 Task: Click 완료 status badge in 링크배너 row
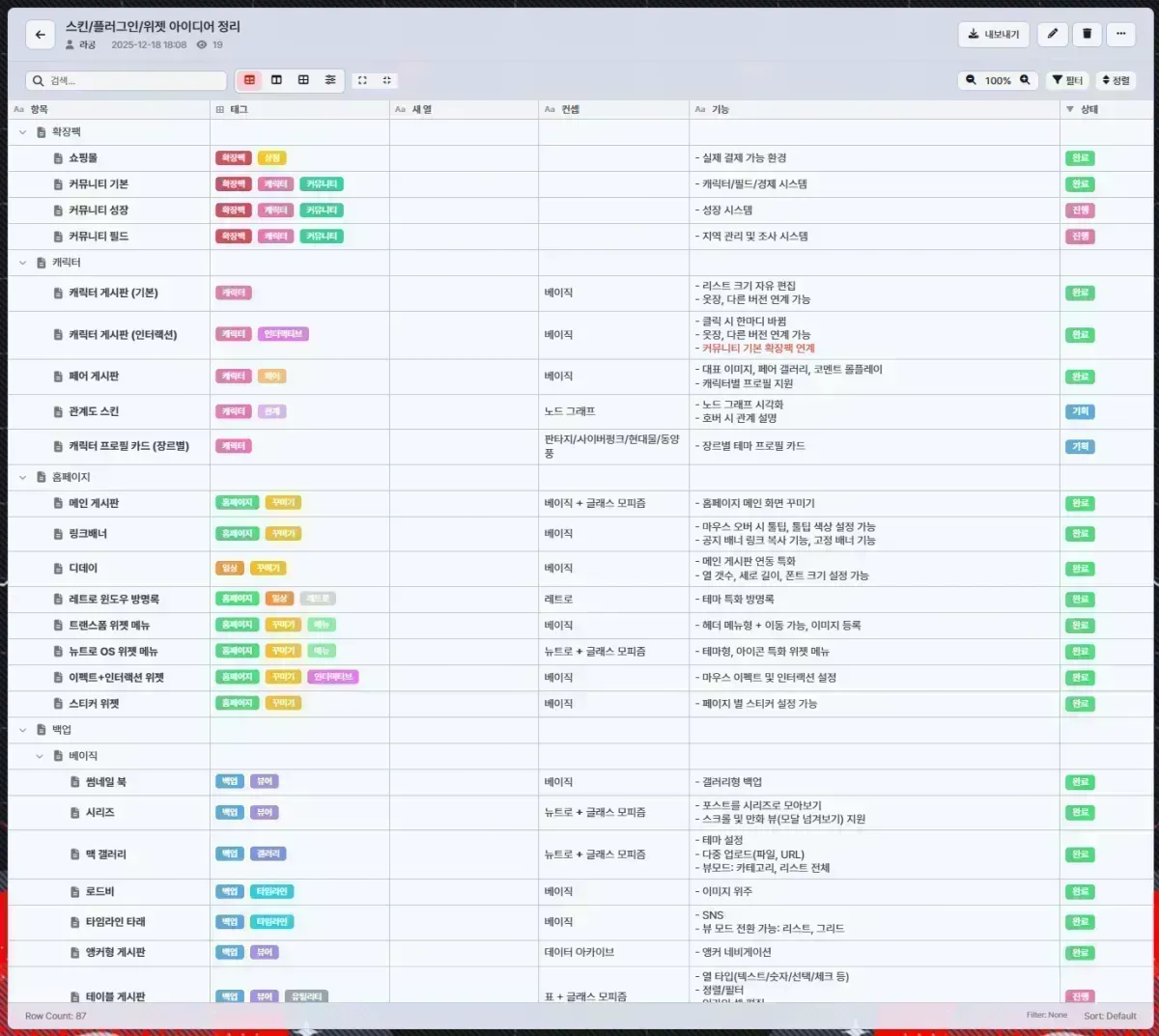coord(1080,534)
